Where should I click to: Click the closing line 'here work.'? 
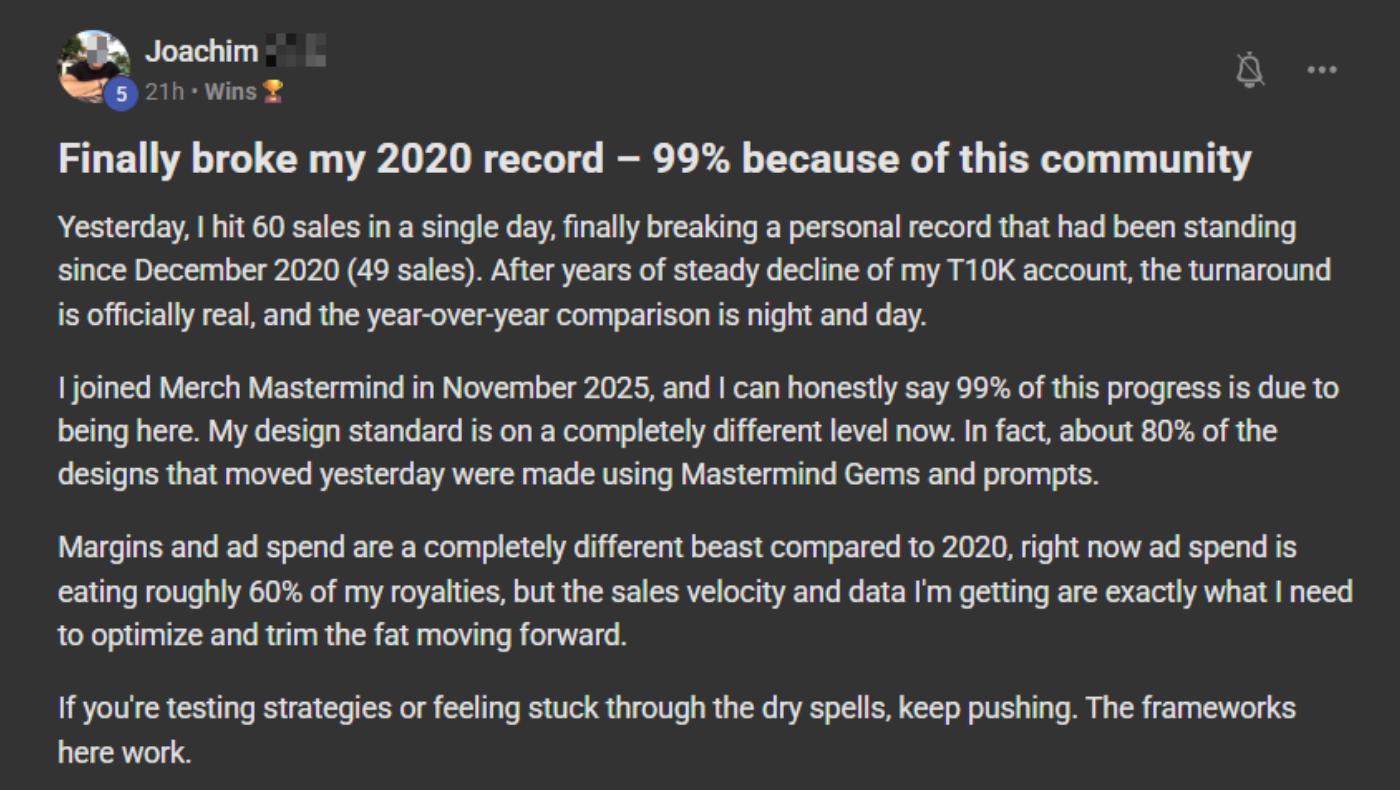pyautogui.click(x=124, y=752)
